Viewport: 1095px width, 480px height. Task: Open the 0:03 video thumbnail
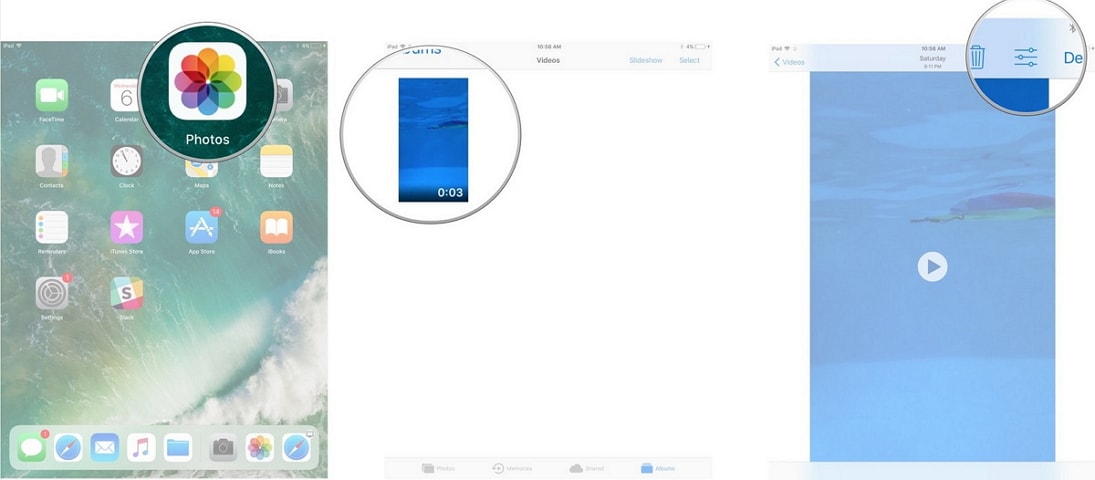[433, 140]
